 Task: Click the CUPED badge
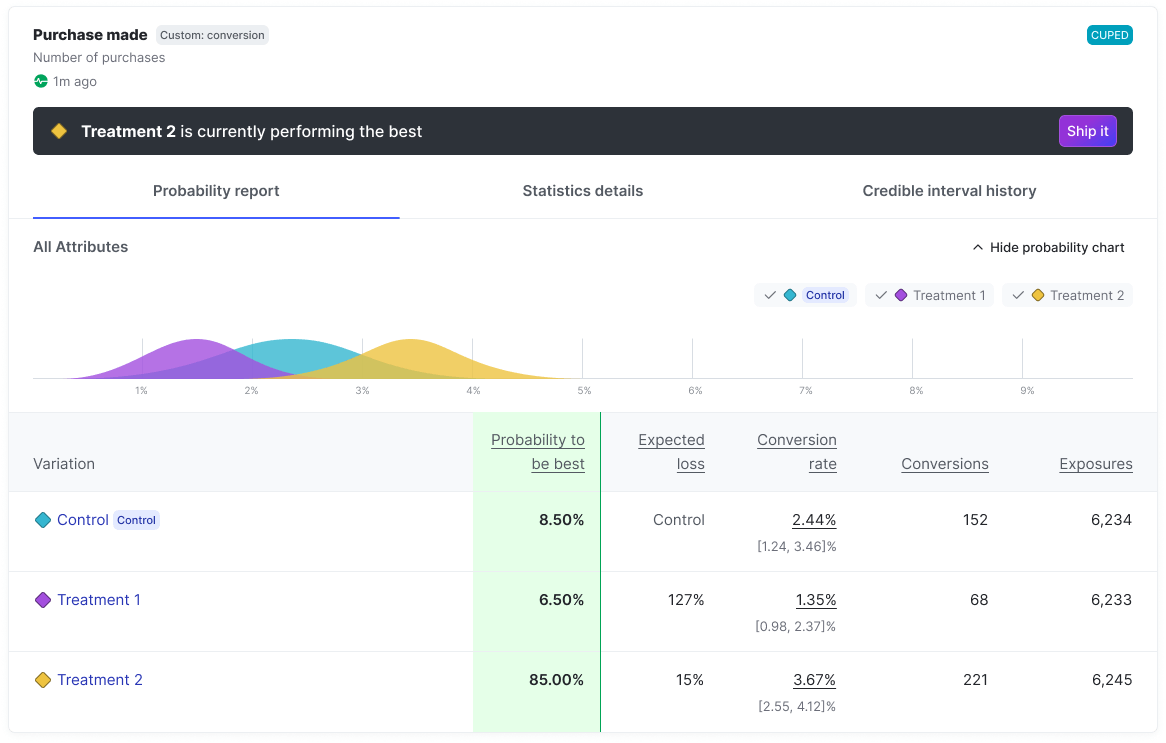coord(1109,35)
